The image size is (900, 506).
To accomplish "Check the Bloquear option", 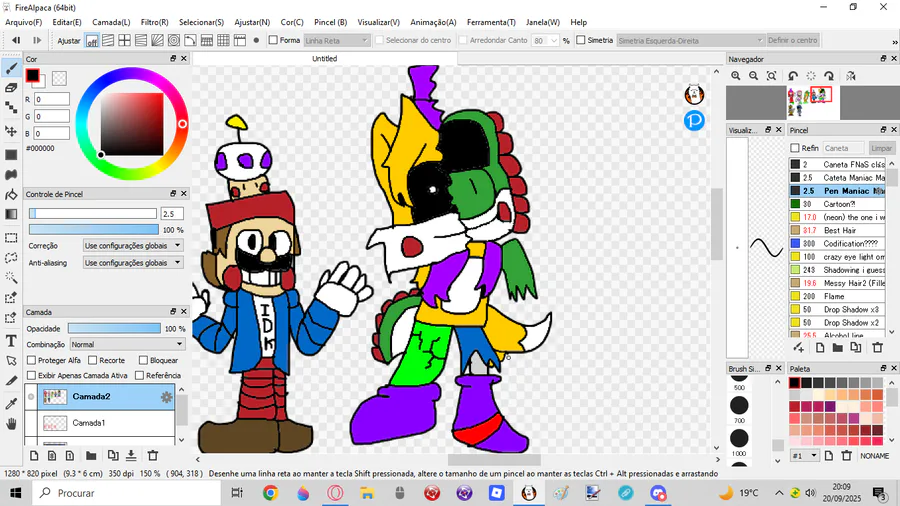I will (x=143, y=360).
